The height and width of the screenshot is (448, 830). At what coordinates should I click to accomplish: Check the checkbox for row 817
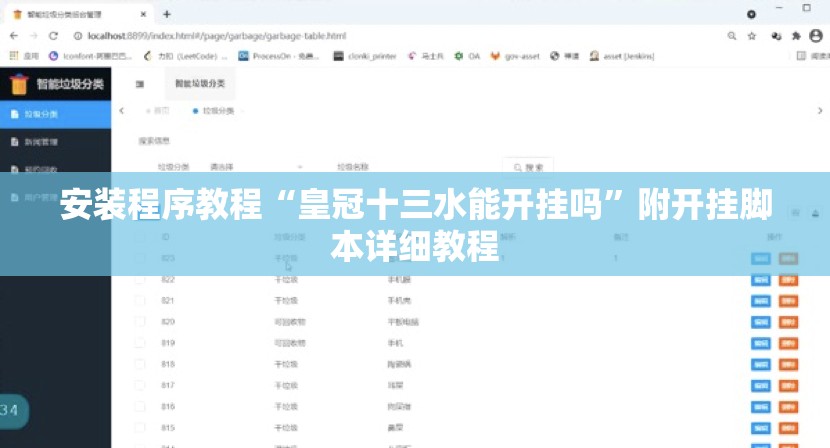pyautogui.click(x=140, y=386)
